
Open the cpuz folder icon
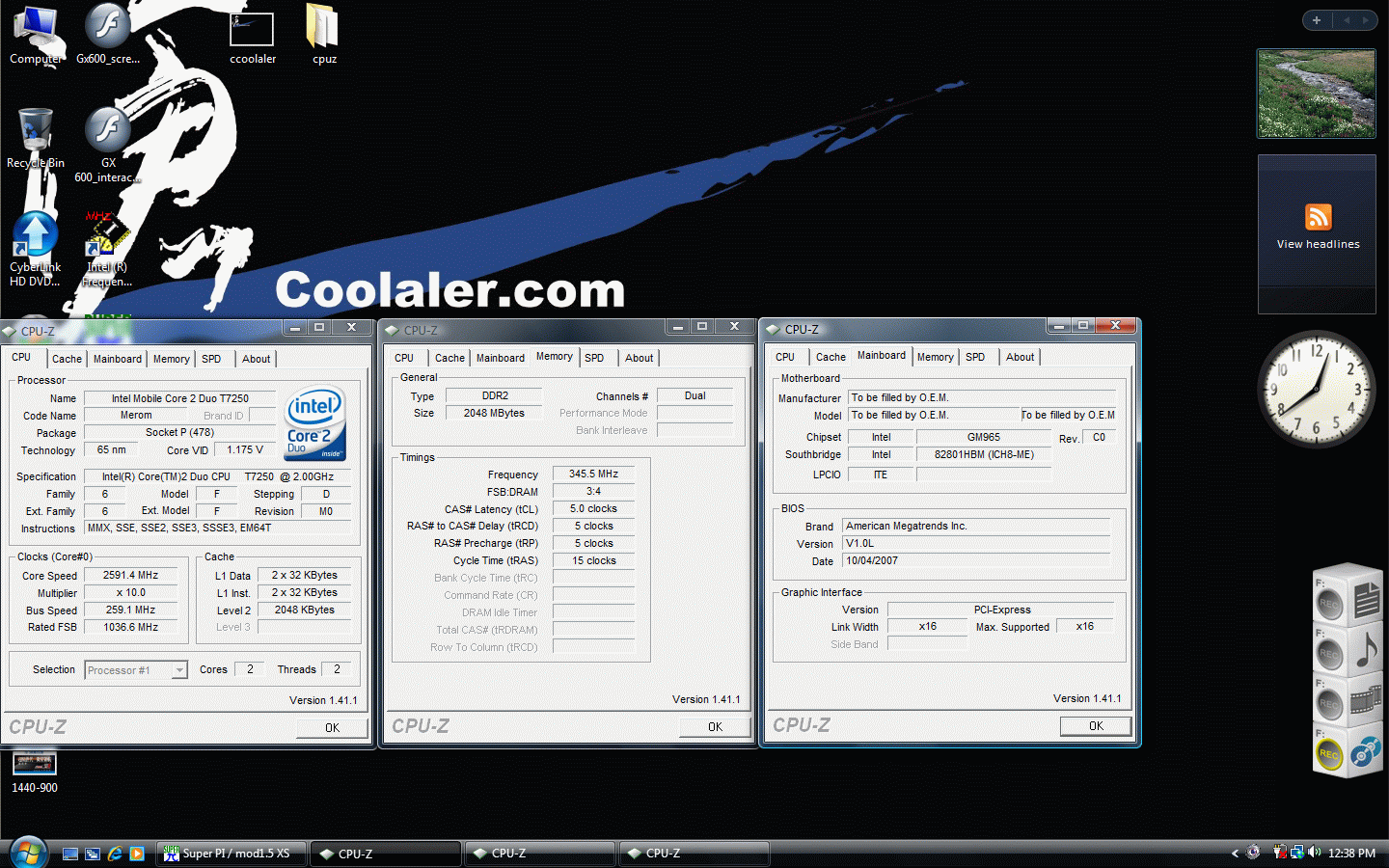[x=324, y=34]
